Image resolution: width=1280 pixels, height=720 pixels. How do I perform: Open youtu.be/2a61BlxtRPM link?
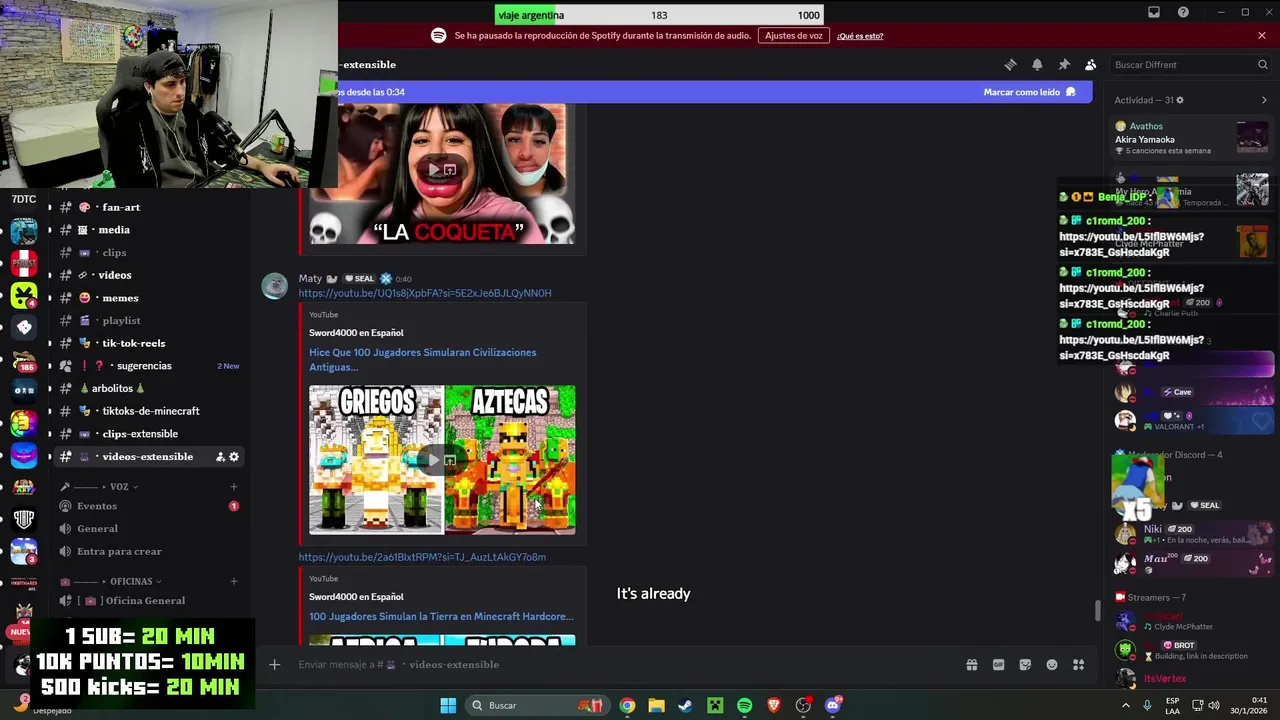pos(422,557)
